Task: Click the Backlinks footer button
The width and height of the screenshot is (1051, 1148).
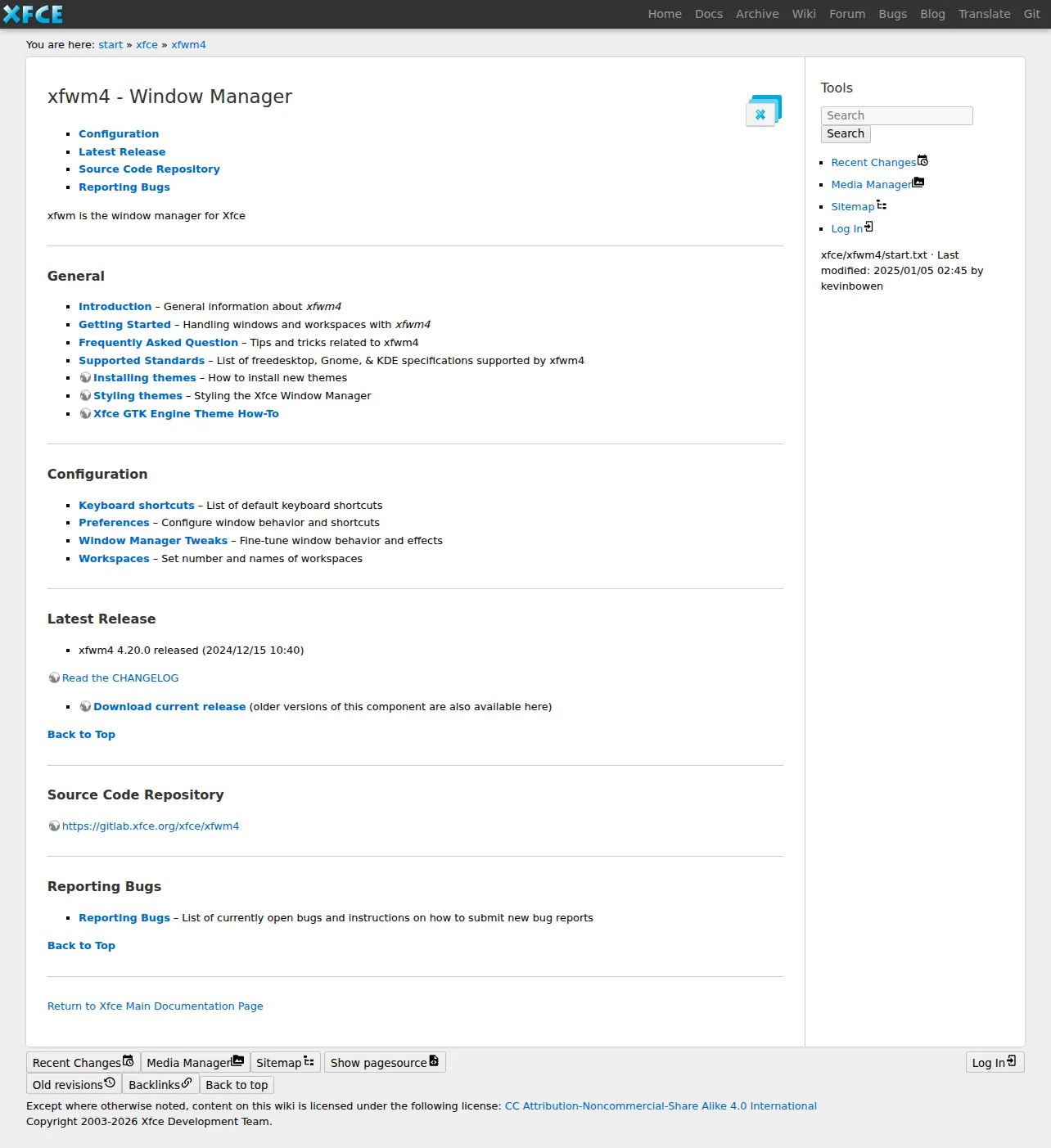Action: point(160,1084)
